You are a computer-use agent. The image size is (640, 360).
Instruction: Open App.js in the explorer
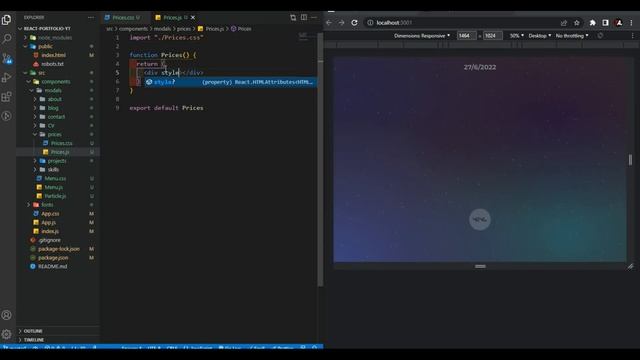[49, 222]
